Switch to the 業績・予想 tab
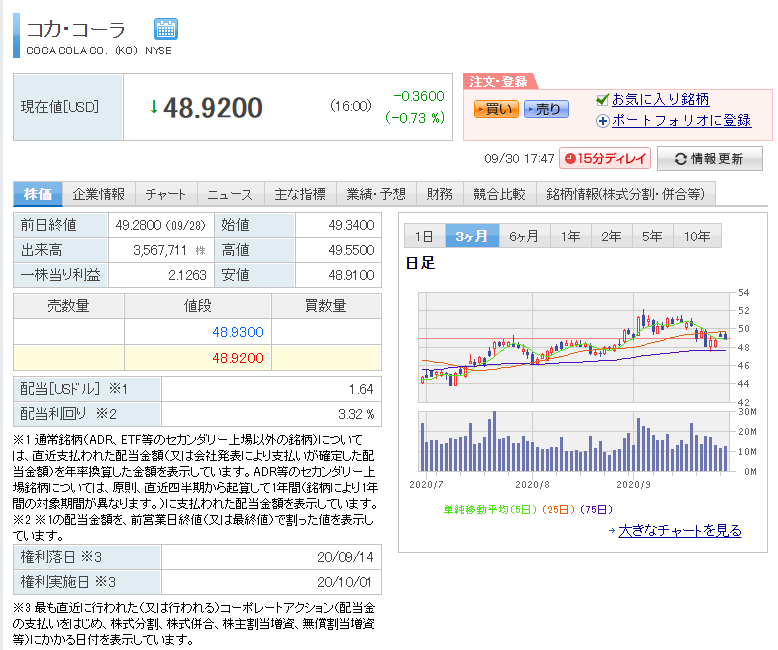The height and width of the screenshot is (650, 778). tap(376, 194)
